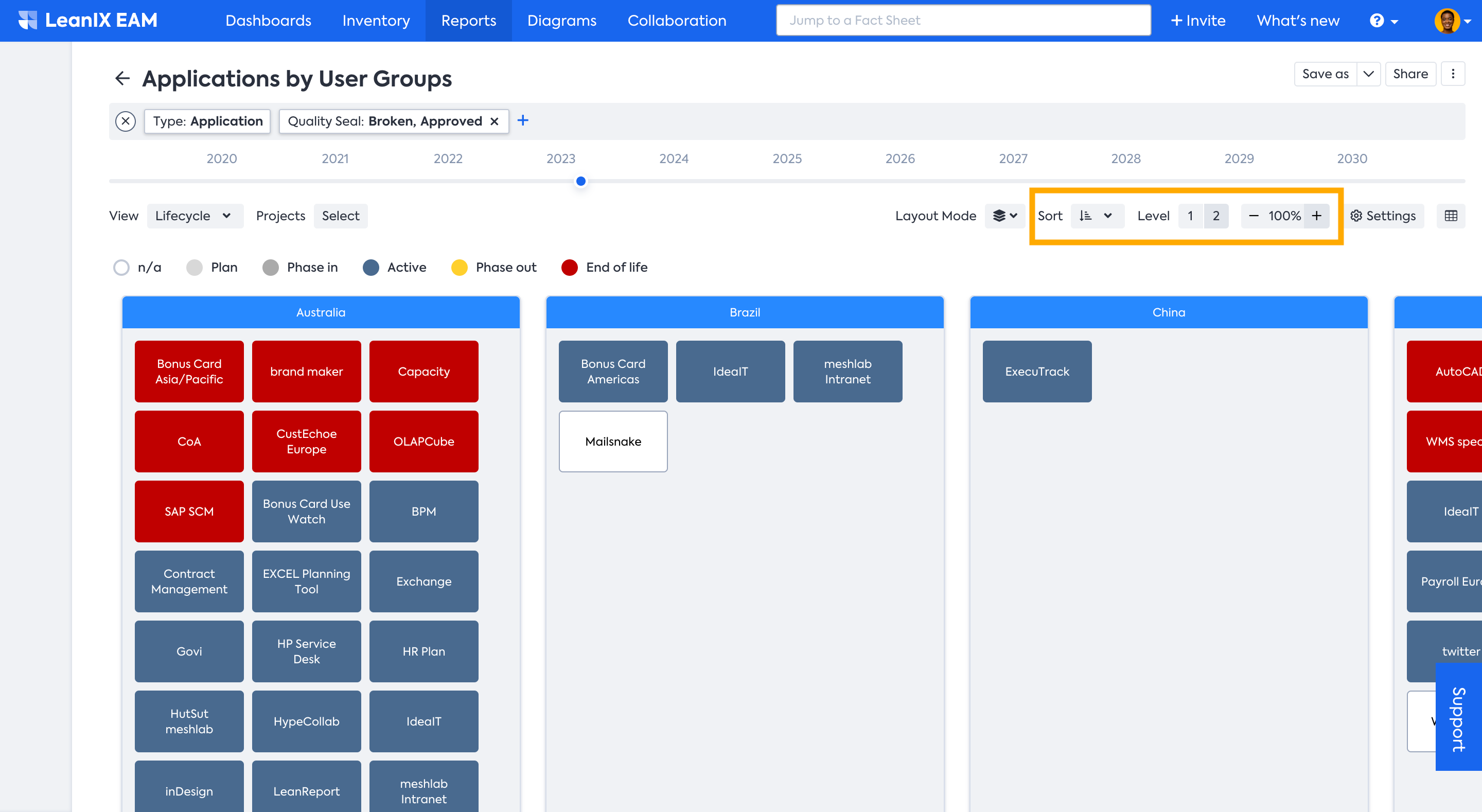Open the Lifecycle view dropdown
Screen dimensions: 1482x812
194,216
